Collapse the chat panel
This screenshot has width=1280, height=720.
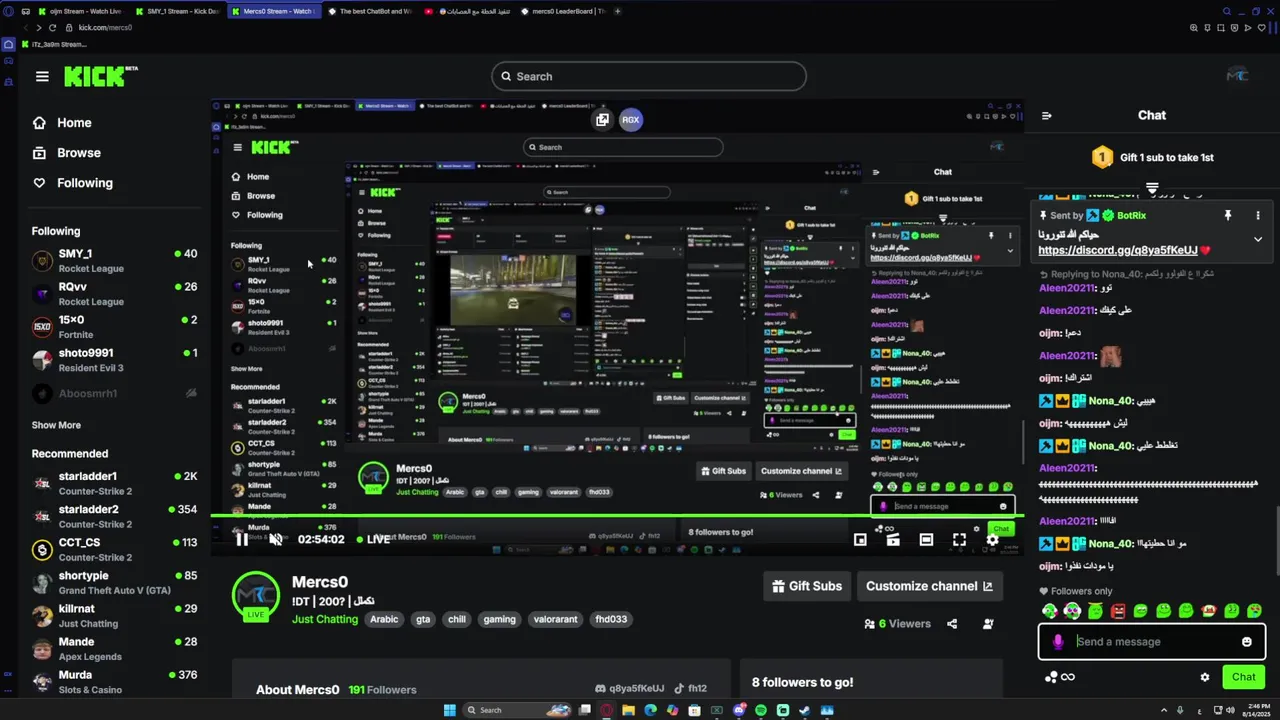(1047, 115)
